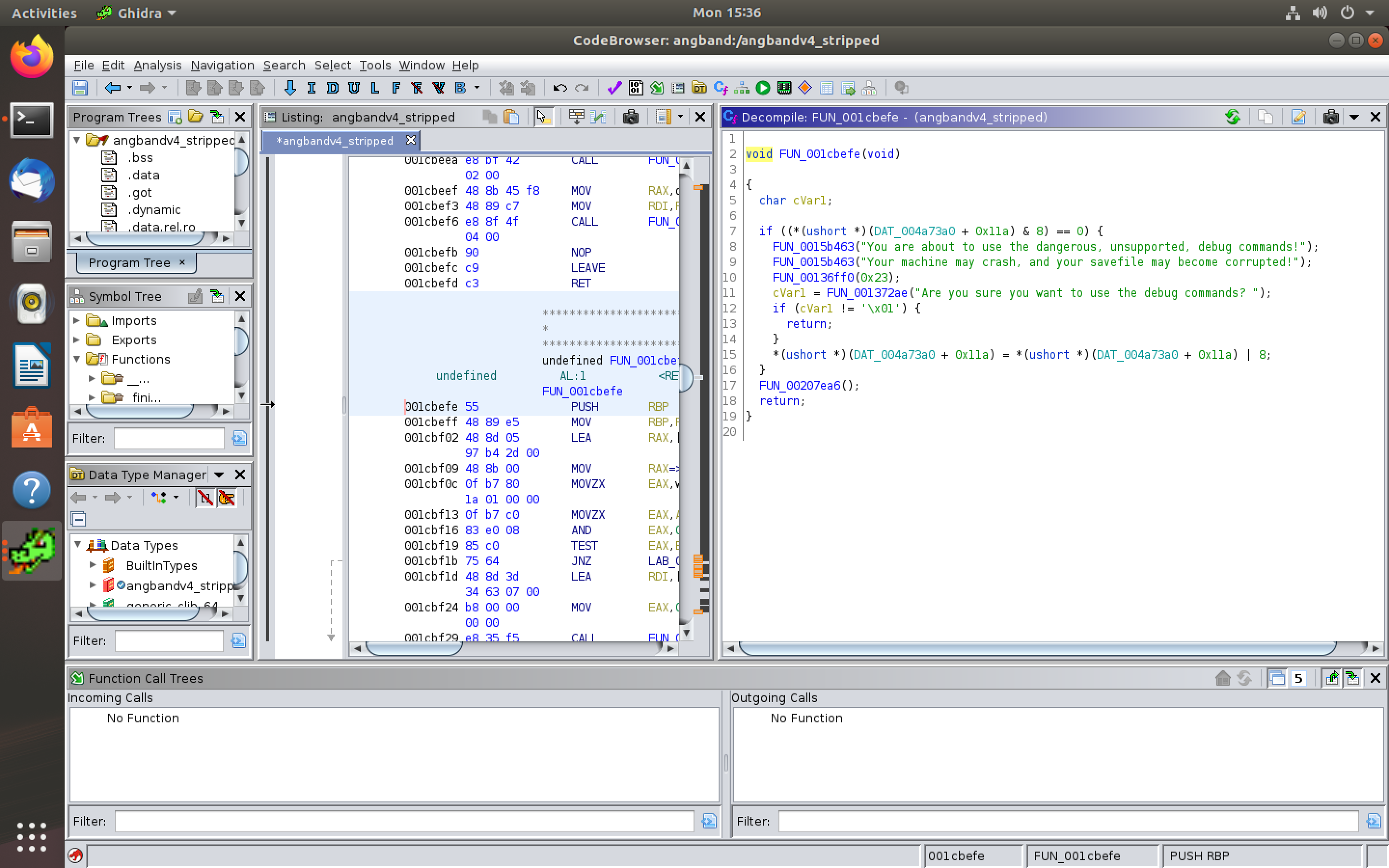Select the angbandv4_stripped listing tab
This screenshot has width=1389, height=868.
point(335,141)
